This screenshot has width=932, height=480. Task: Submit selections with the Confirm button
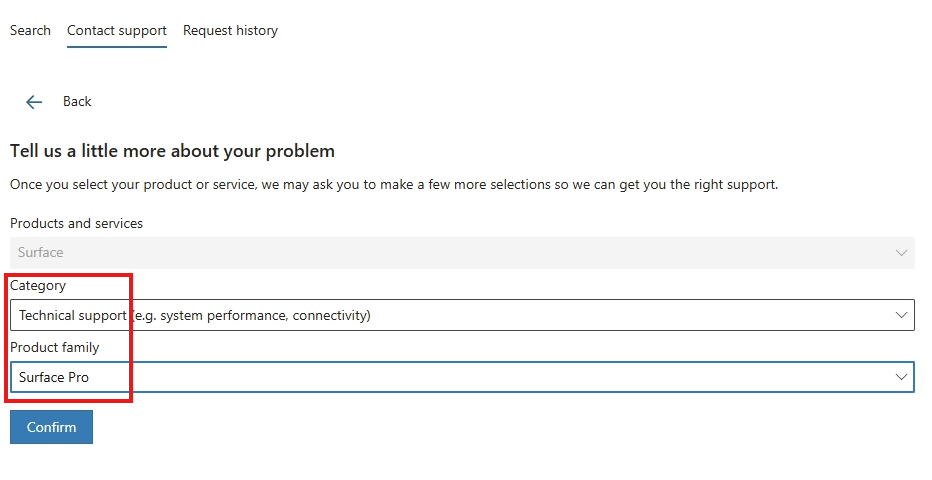(x=51, y=427)
